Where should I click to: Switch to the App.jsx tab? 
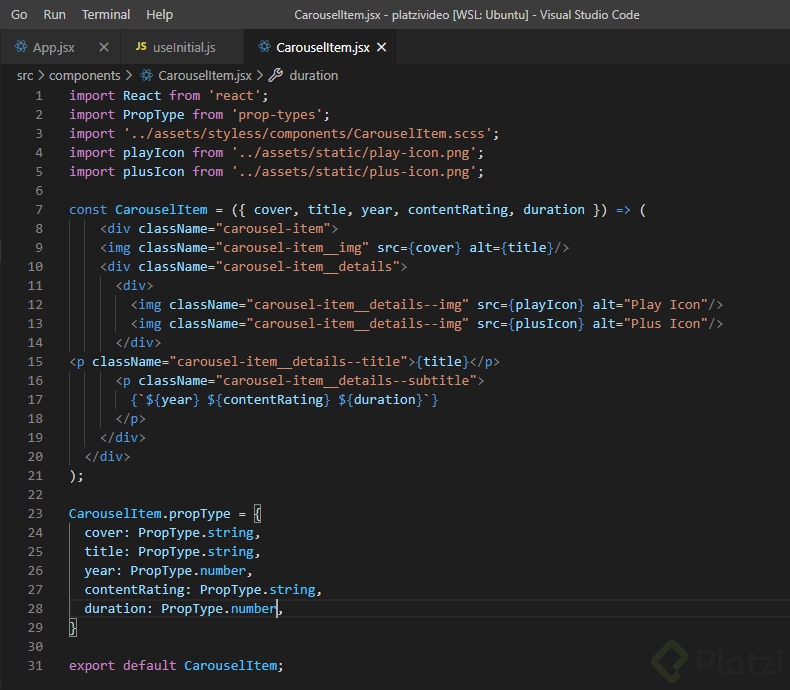(53, 47)
